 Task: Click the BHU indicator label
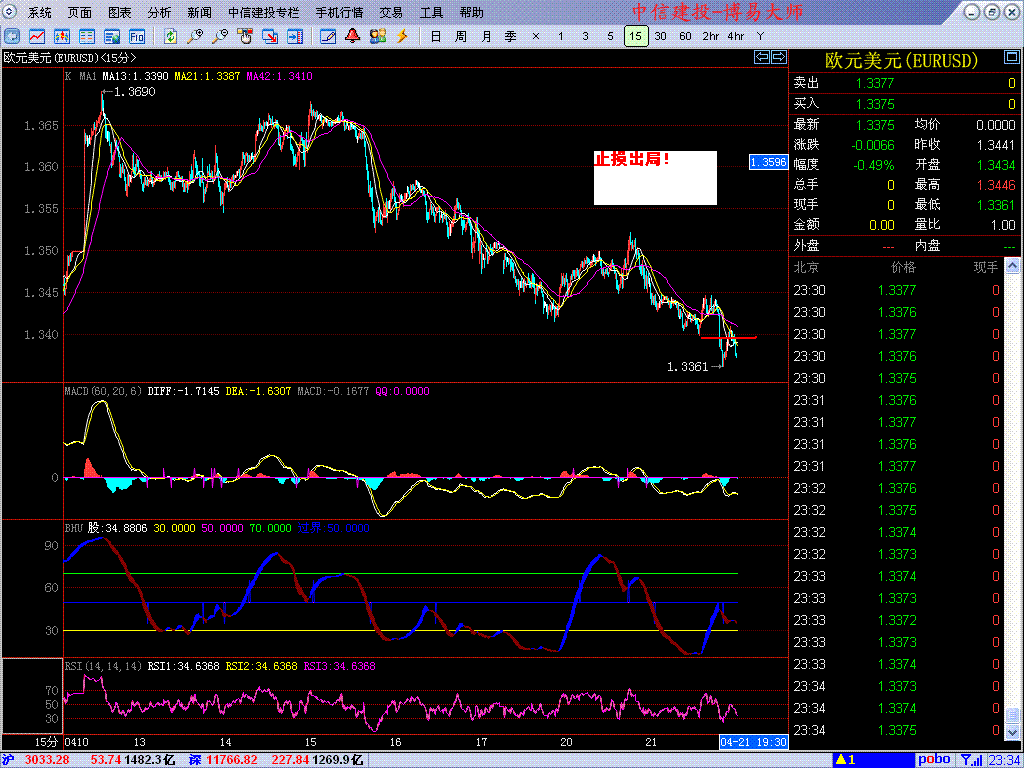pos(73,528)
